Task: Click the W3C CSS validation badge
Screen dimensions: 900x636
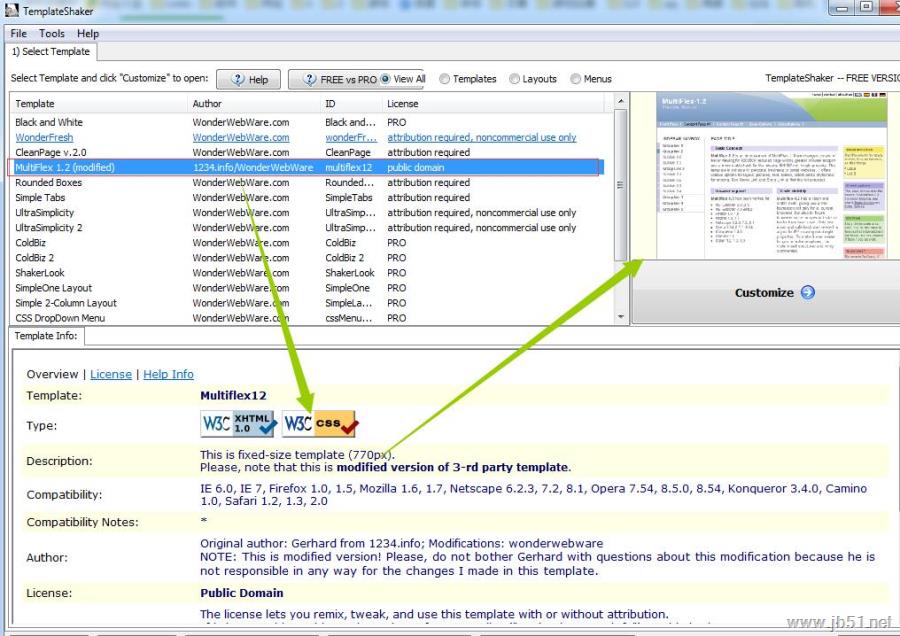Action: pos(320,424)
